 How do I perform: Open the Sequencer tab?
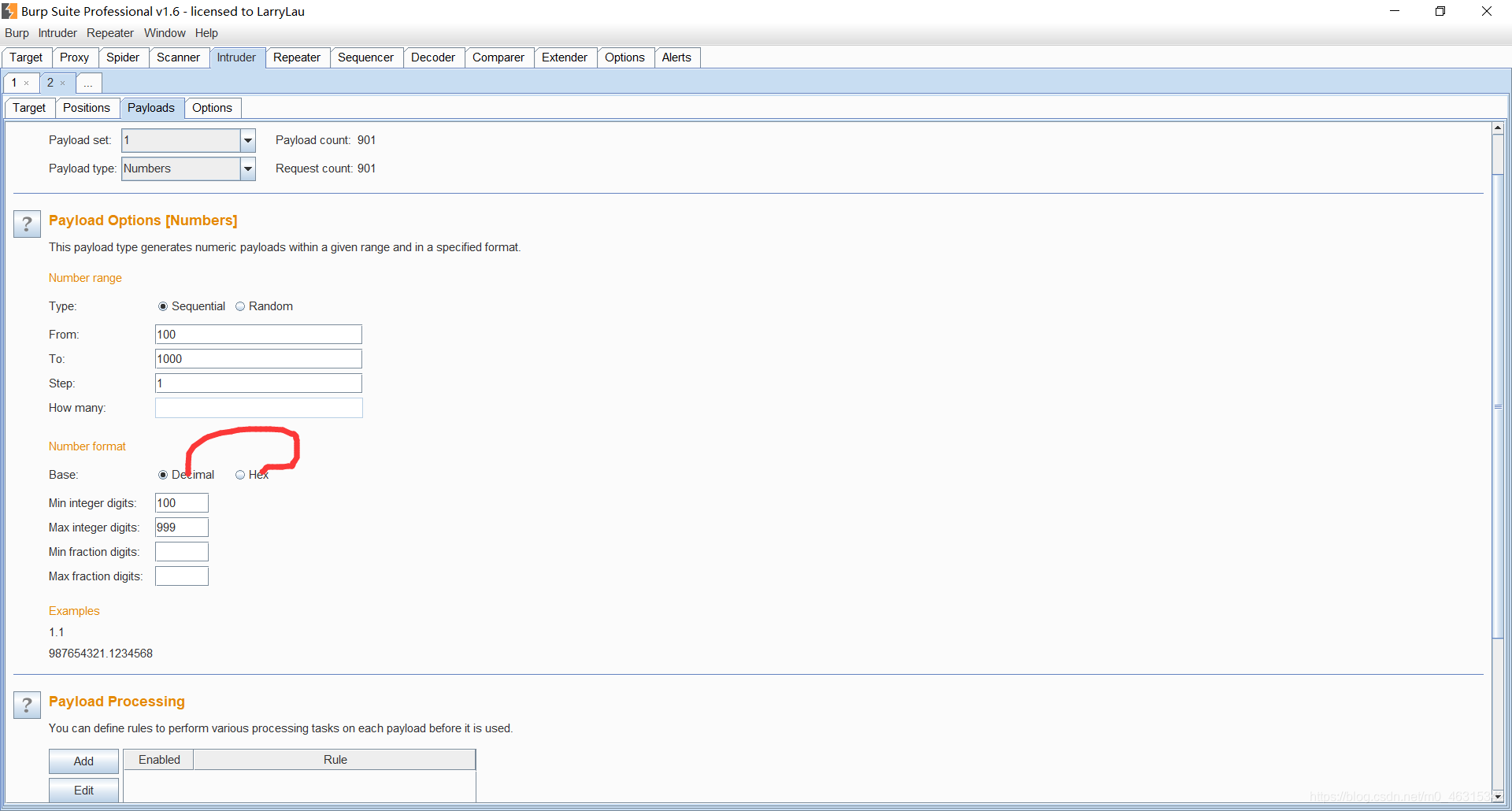(x=365, y=57)
